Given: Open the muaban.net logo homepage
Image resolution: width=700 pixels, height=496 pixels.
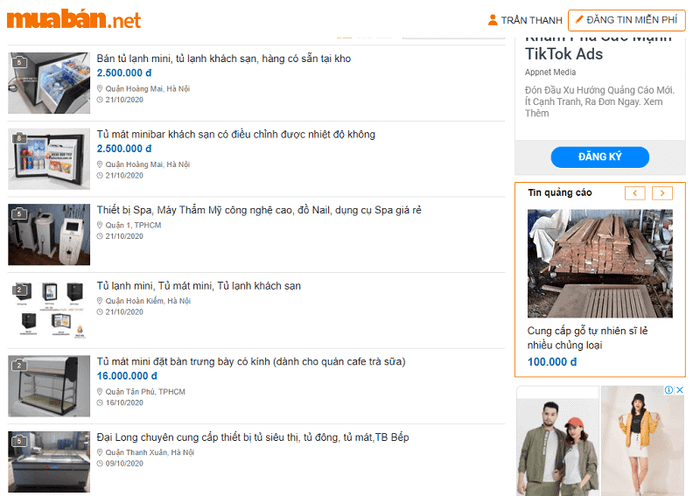Looking at the screenshot, I should (x=74, y=20).
